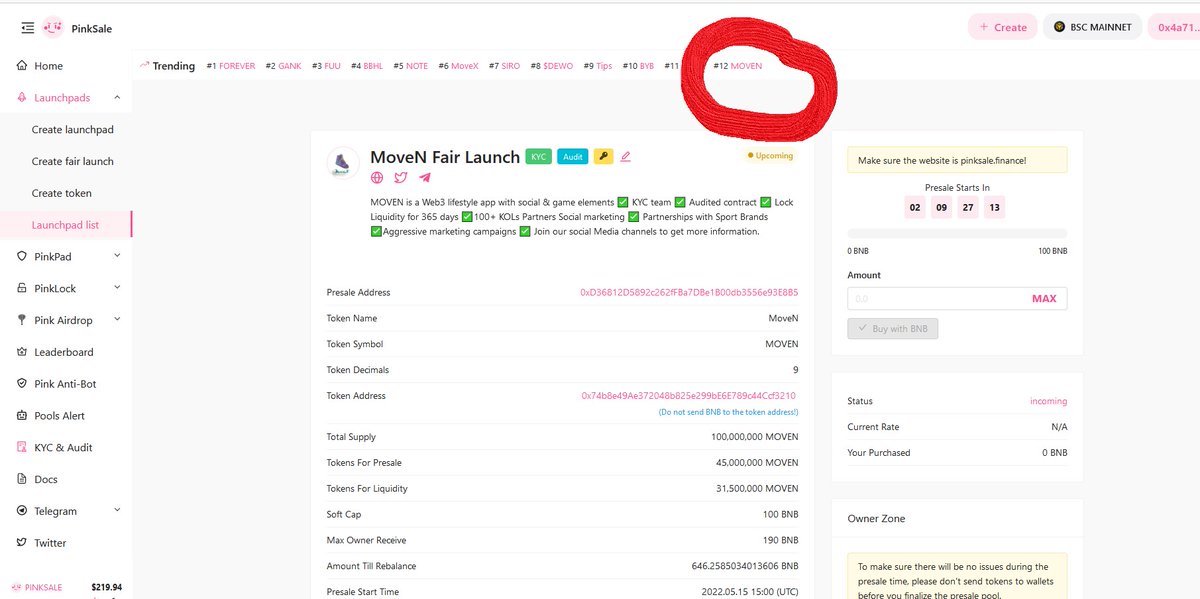Open the Launchpad list menu item
Image resolution: width=1200 pixels, height=599 pixels.
tap(65, 225)
